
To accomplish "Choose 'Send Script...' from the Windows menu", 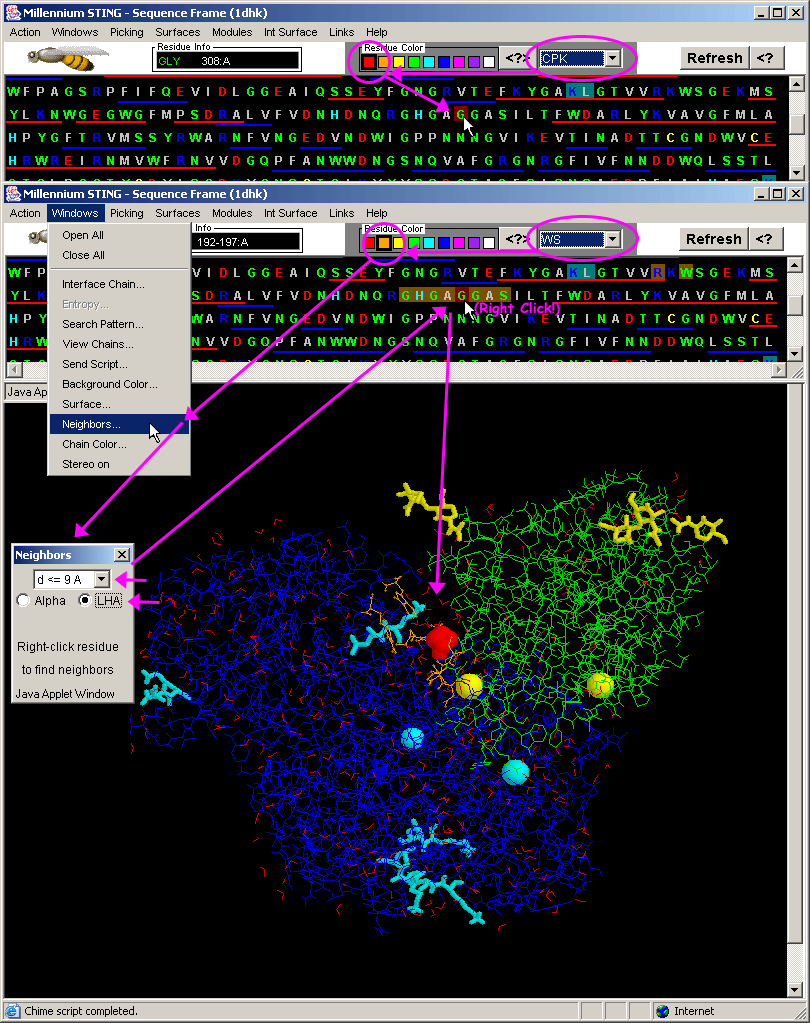I will pos(119,364).
